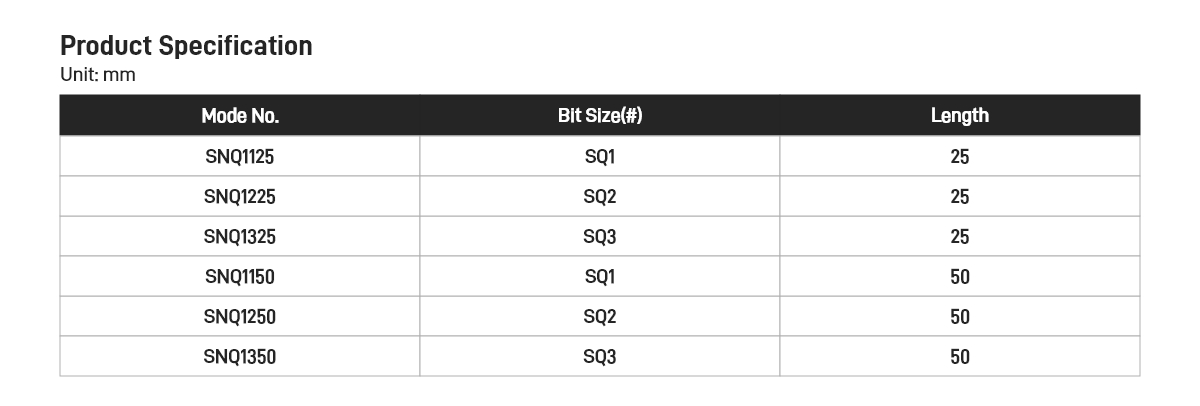Click the "Bit Size(#)" column header
The image size is (1200, 406).
pyautogui.click(x=600, y=116)
